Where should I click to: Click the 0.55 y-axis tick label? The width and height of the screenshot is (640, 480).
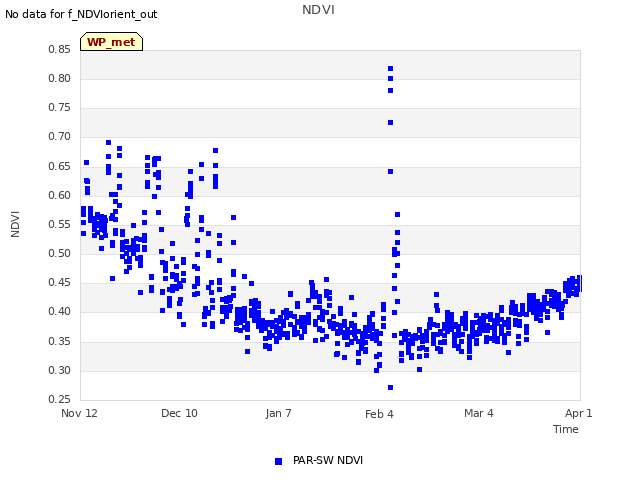59,224
